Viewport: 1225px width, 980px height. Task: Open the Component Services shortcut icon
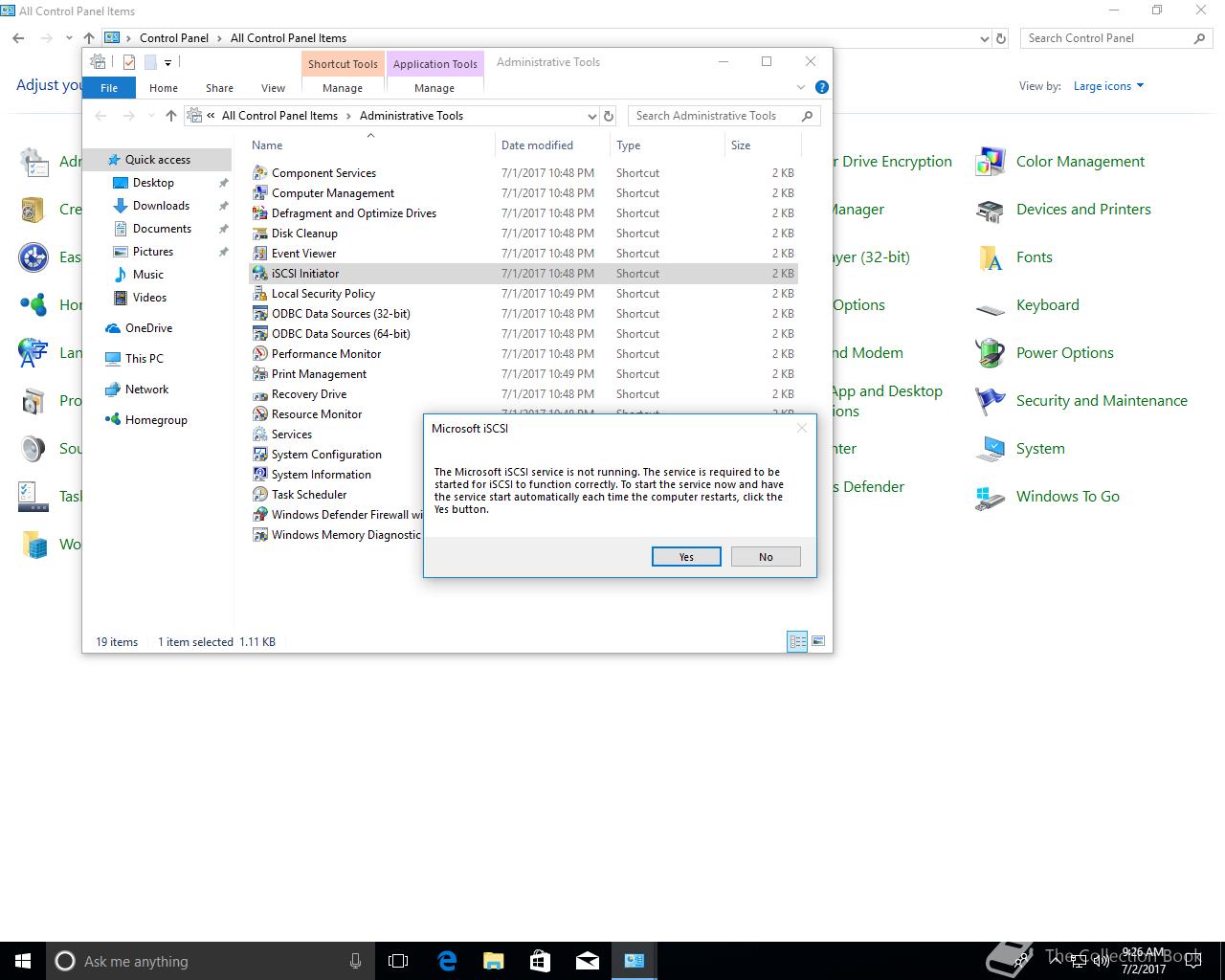pyautogui.click(x=259, y=173)
